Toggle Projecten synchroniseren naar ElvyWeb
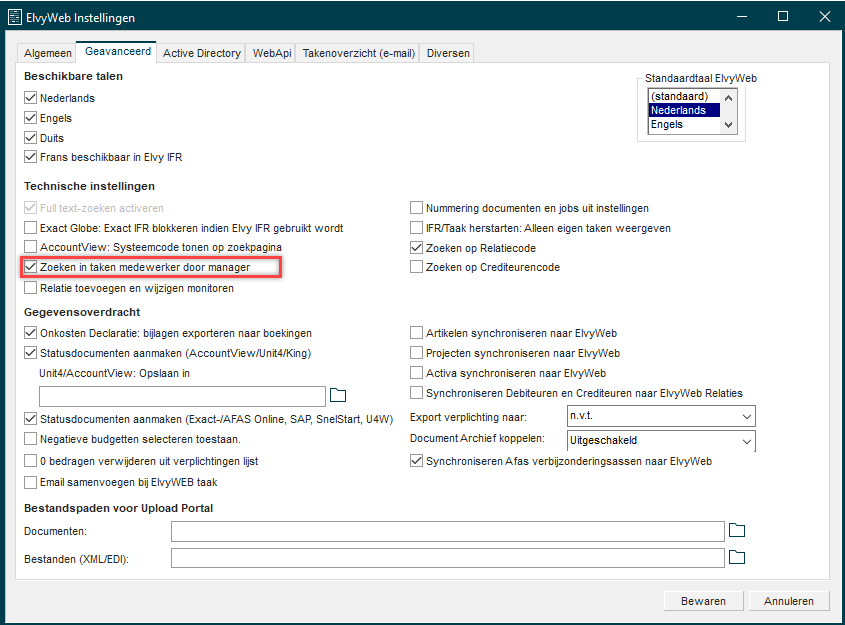This screenshot has height=625, width=845. 417,353
